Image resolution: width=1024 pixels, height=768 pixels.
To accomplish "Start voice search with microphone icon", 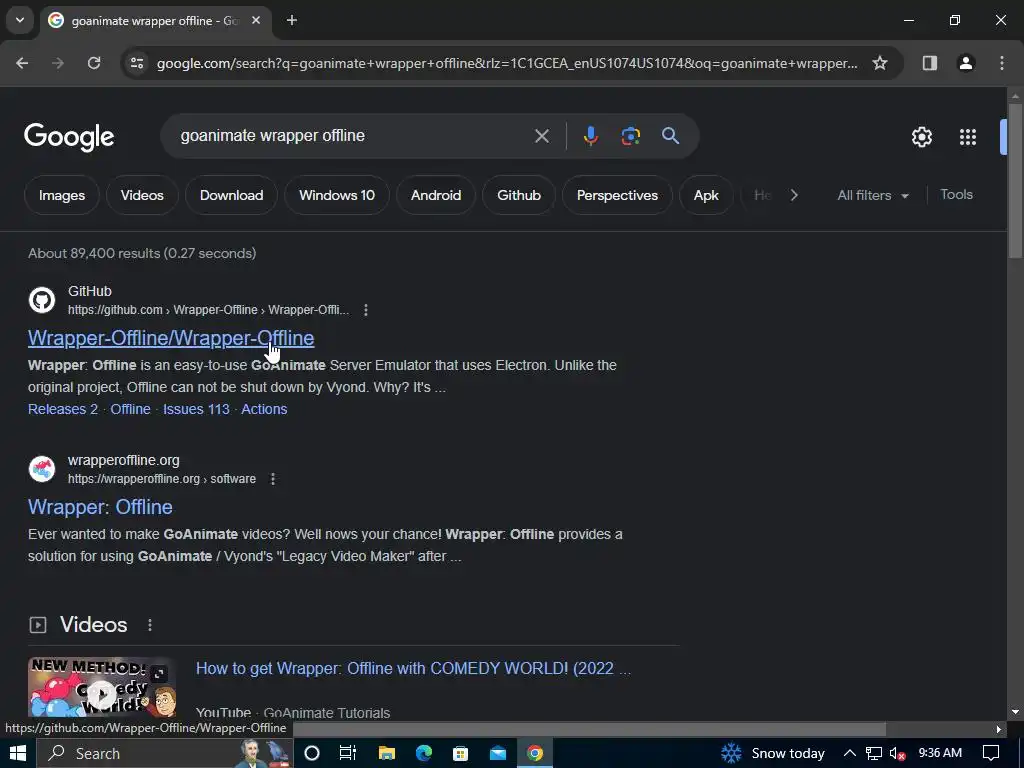I will click(590, 136).
